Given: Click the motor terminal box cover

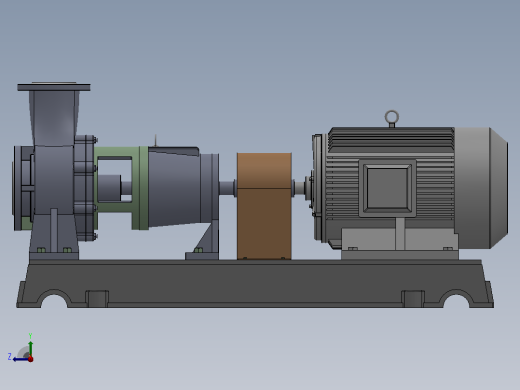Looking at the screenshot, I should [387, 188].
